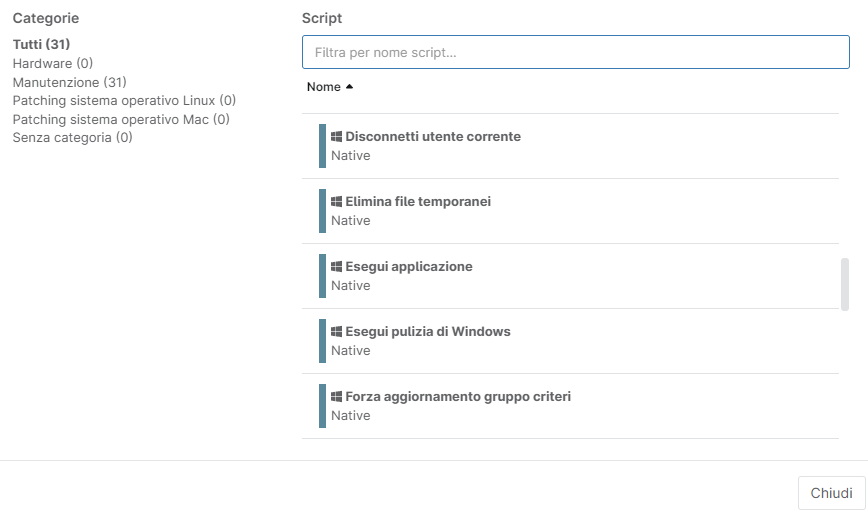Click Windows icon beside Esegui applicazione

tap(336, 267)
